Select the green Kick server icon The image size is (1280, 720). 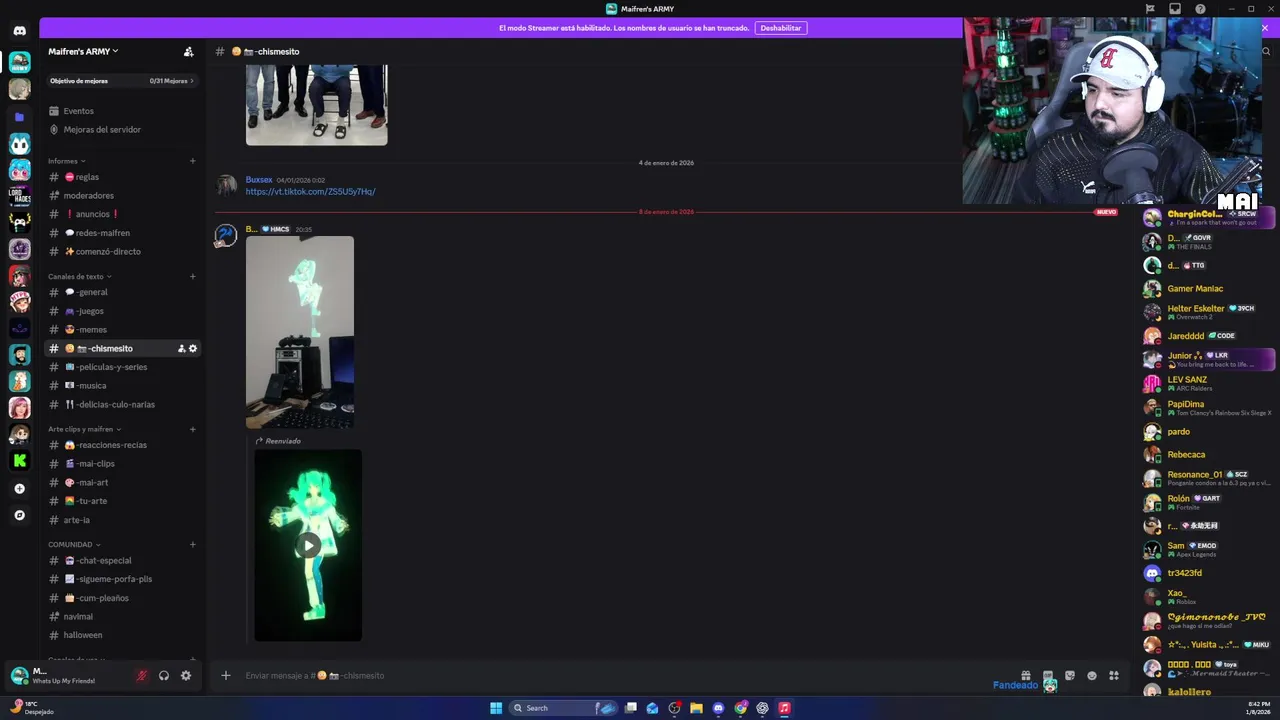[19, 460]
